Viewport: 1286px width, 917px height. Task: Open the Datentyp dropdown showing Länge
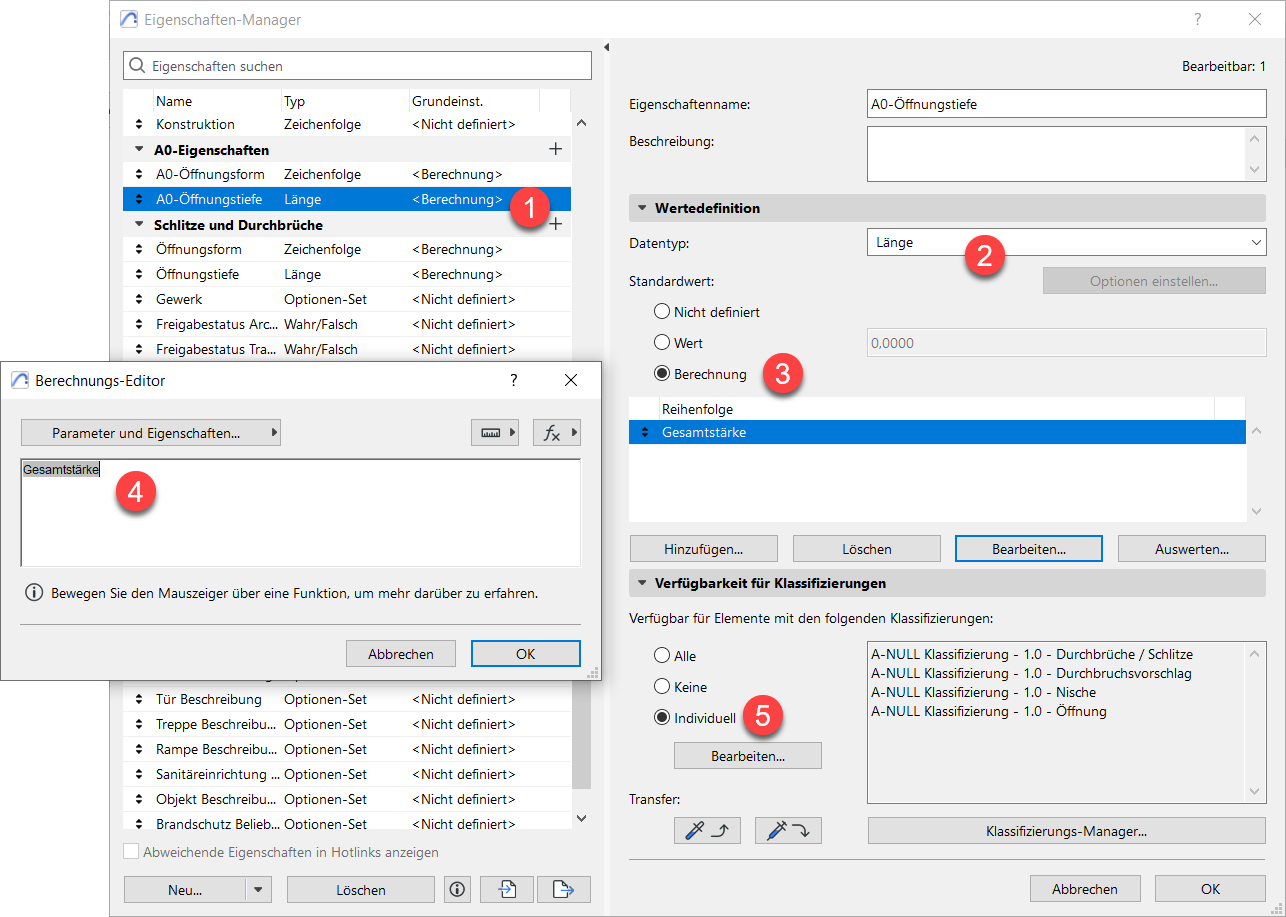[x=1066, y=242]
